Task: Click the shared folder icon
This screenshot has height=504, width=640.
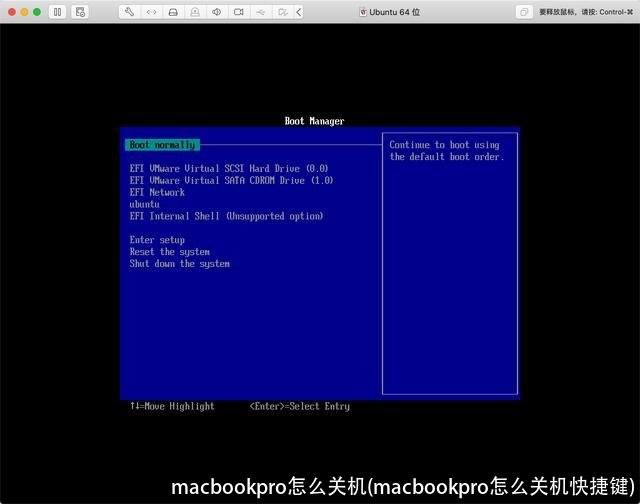Action: [x=282, y=12]
